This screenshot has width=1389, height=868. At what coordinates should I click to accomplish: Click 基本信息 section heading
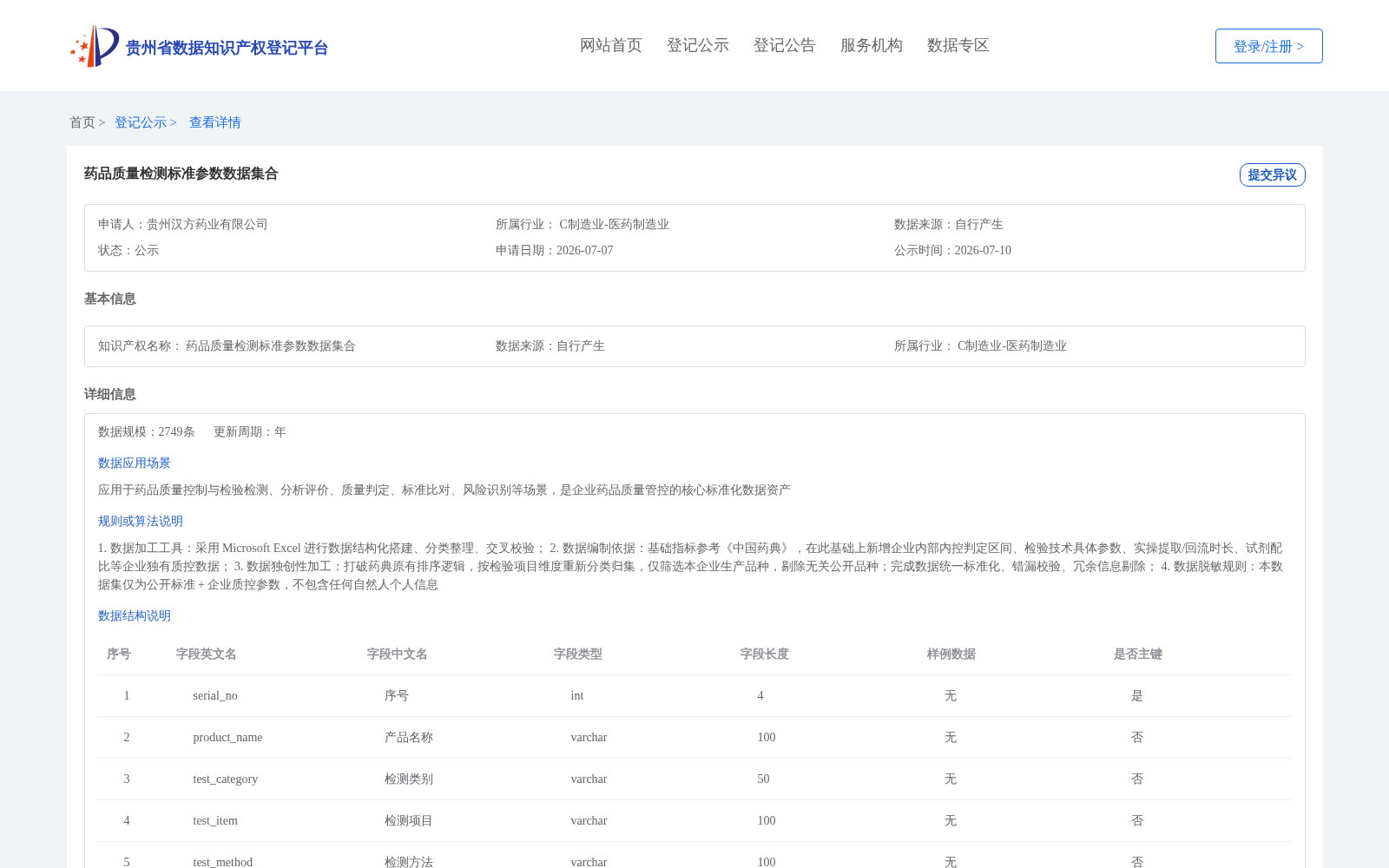tap(110, 299)
